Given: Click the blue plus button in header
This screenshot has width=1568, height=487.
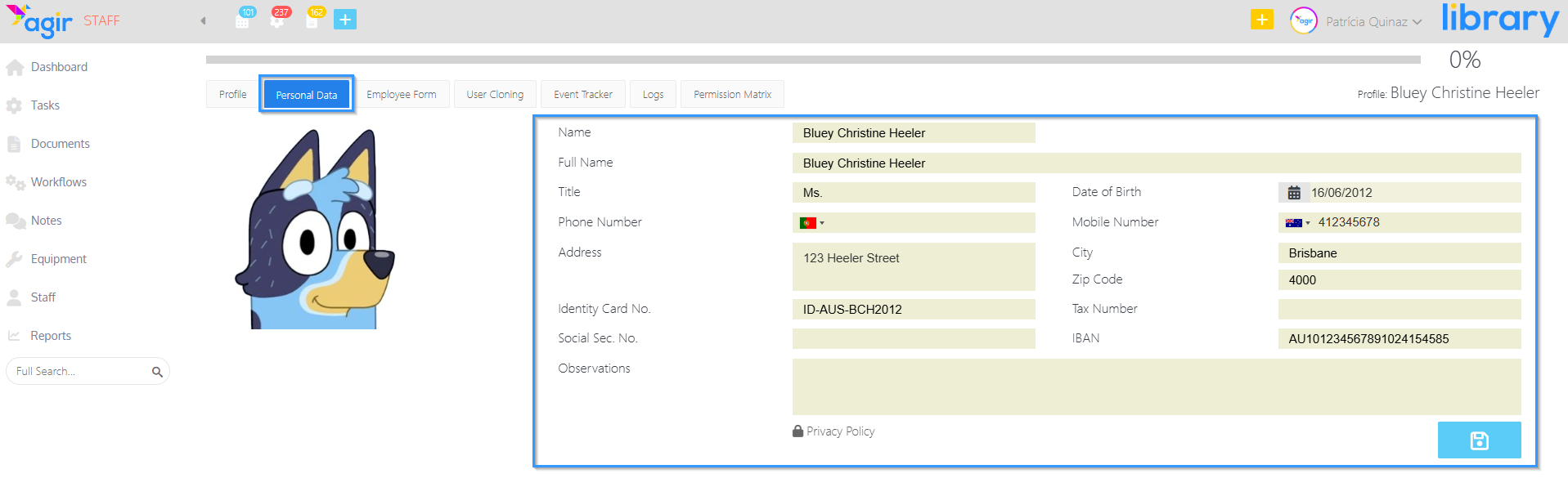Looking at the screenshot, I should (x=345, y=20).
